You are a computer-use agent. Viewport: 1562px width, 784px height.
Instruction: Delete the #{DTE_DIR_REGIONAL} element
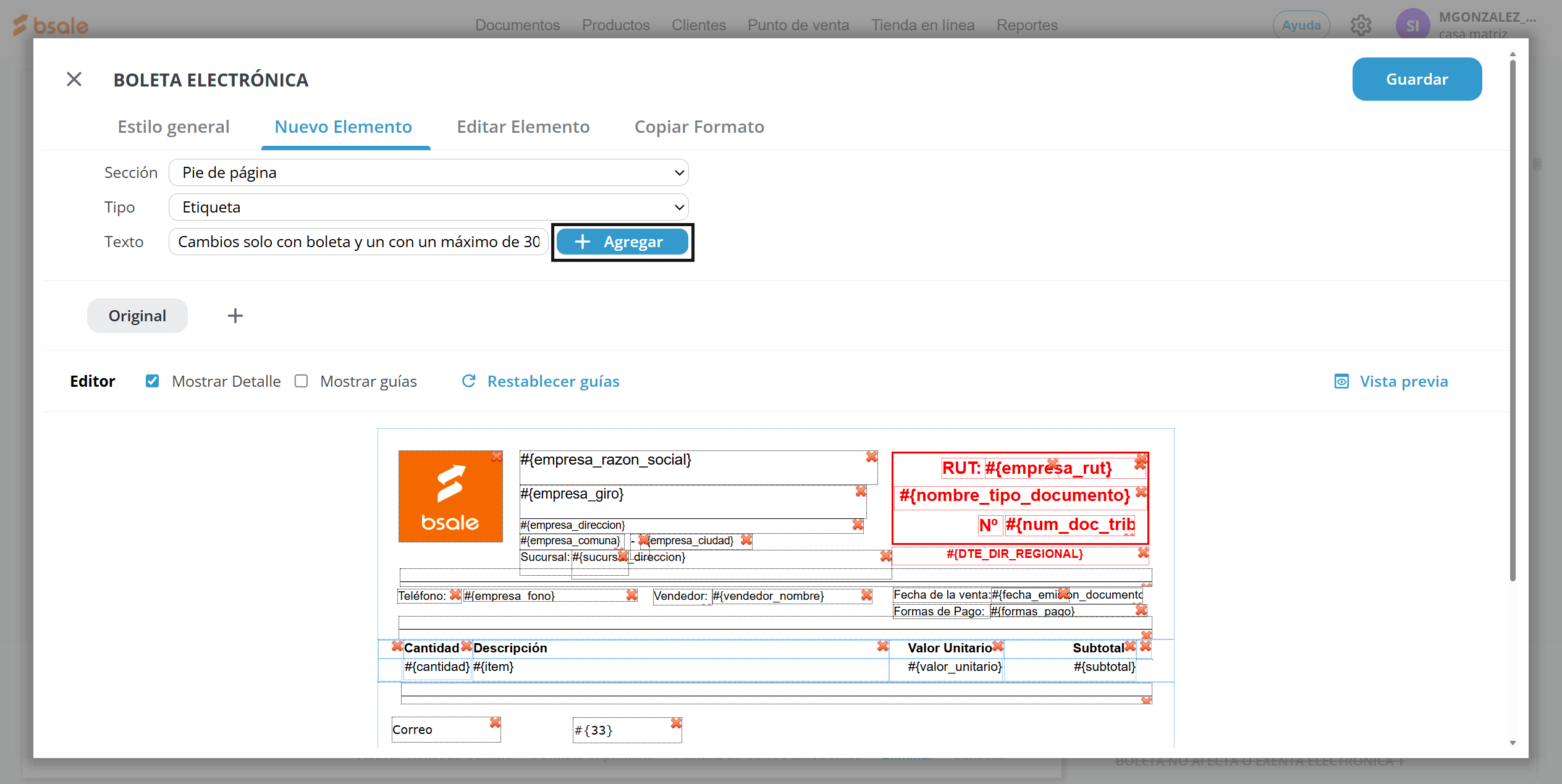pyautogui.click(x=1143, y=552)
